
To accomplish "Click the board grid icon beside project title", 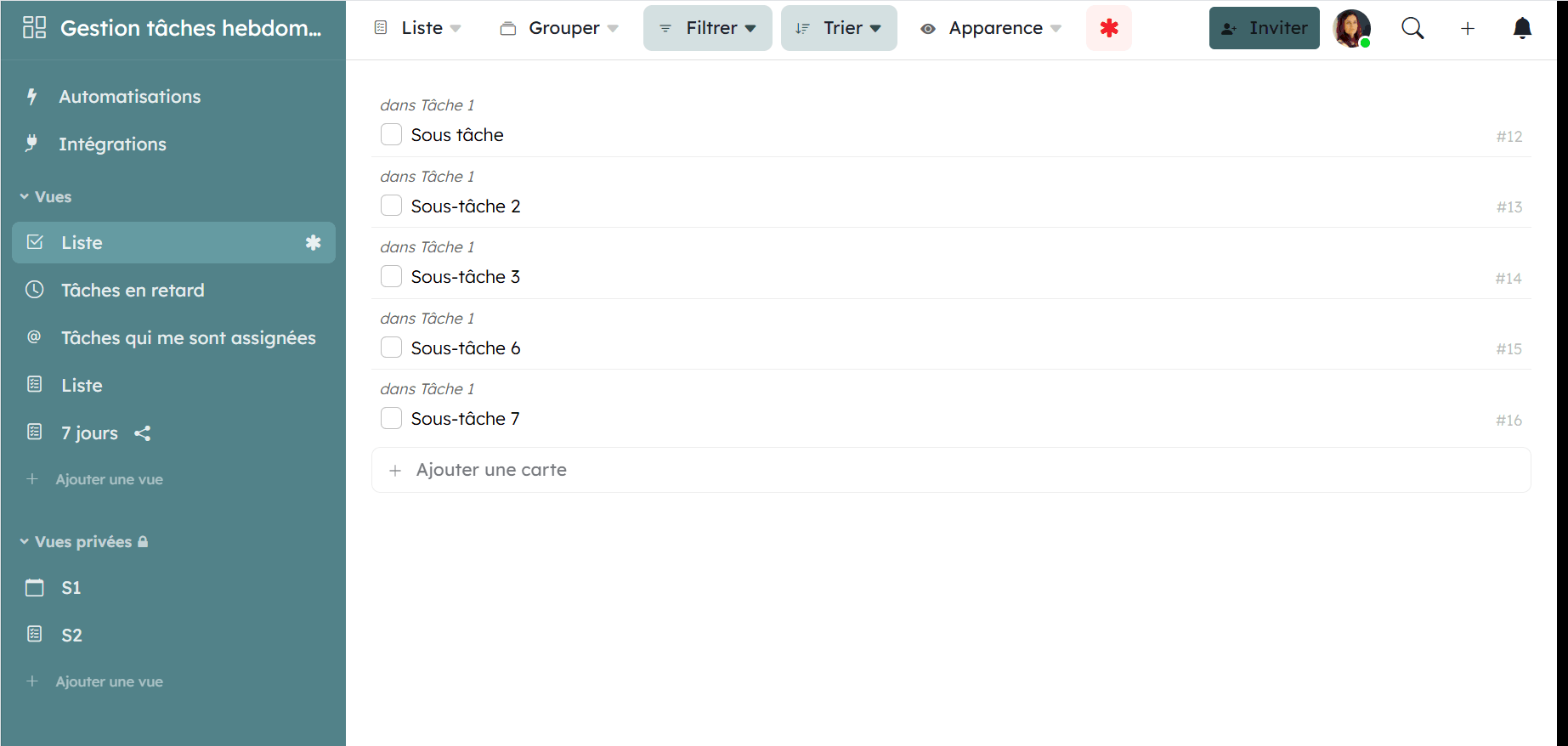I will point(34,28).
